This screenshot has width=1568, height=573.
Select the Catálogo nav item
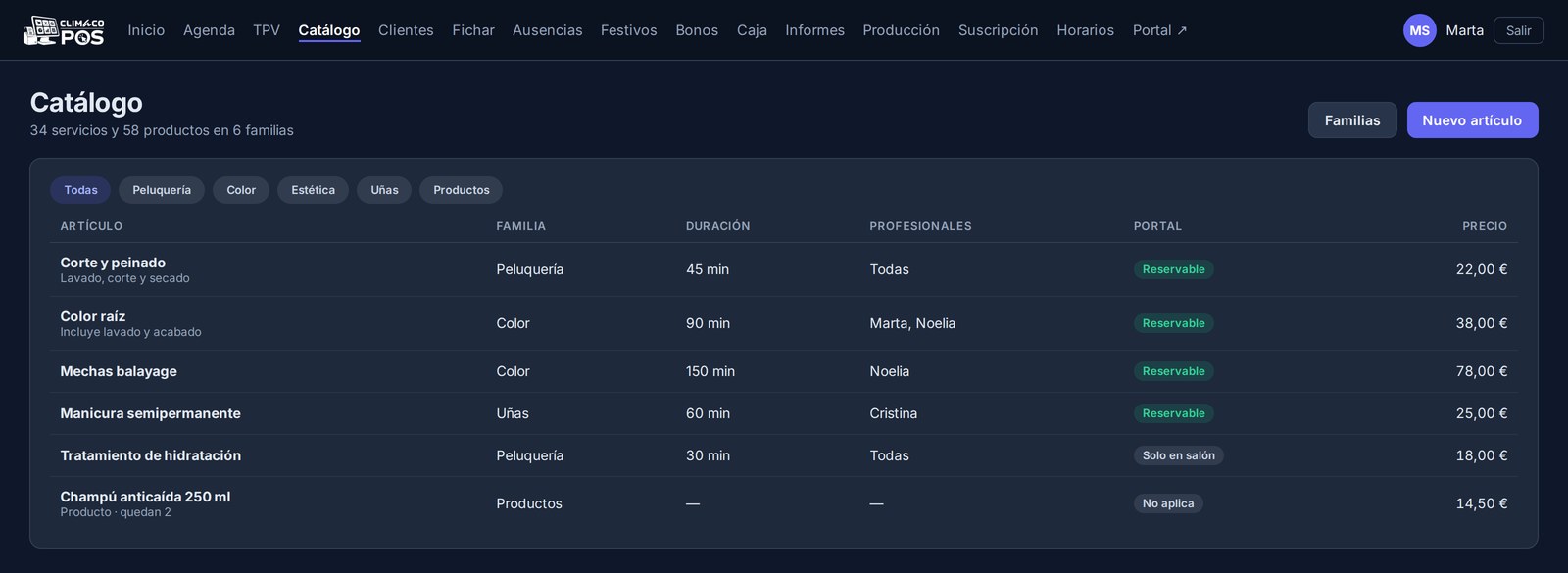[x=329, y=30]
